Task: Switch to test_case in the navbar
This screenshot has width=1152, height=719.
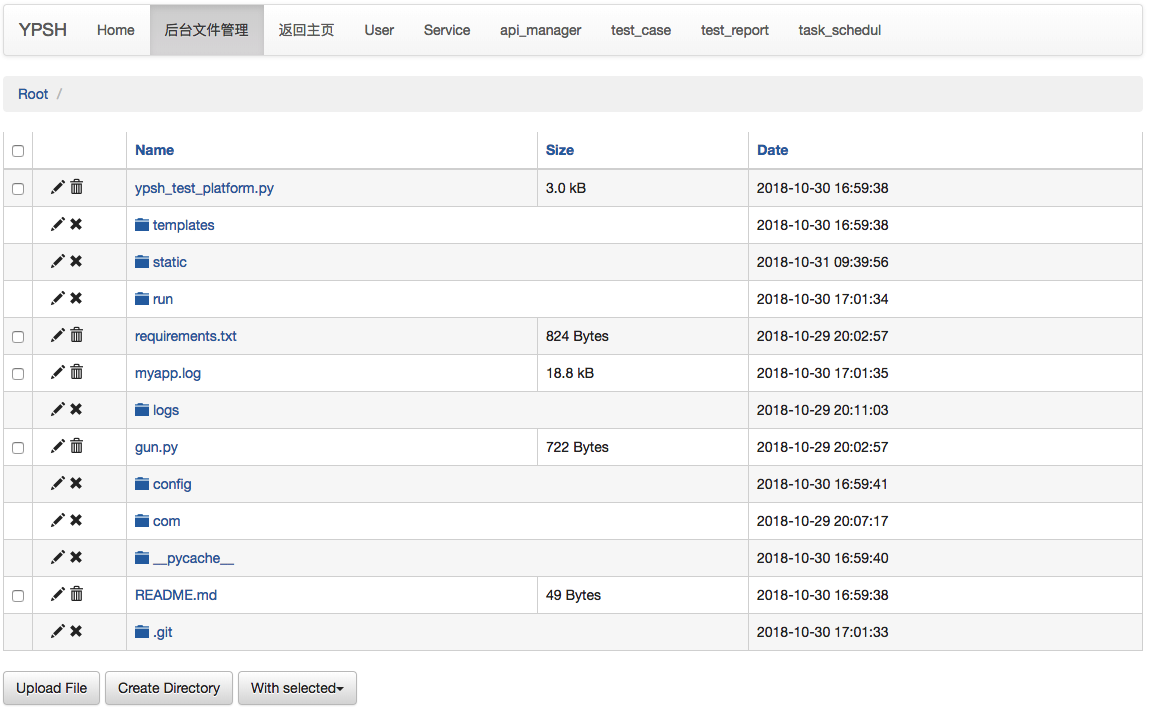Action: click(641, 30)
